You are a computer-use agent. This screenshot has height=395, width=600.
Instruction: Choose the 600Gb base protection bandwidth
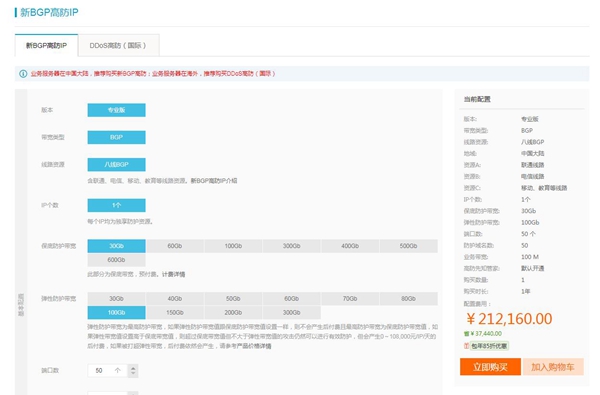[x=116, y=260]
